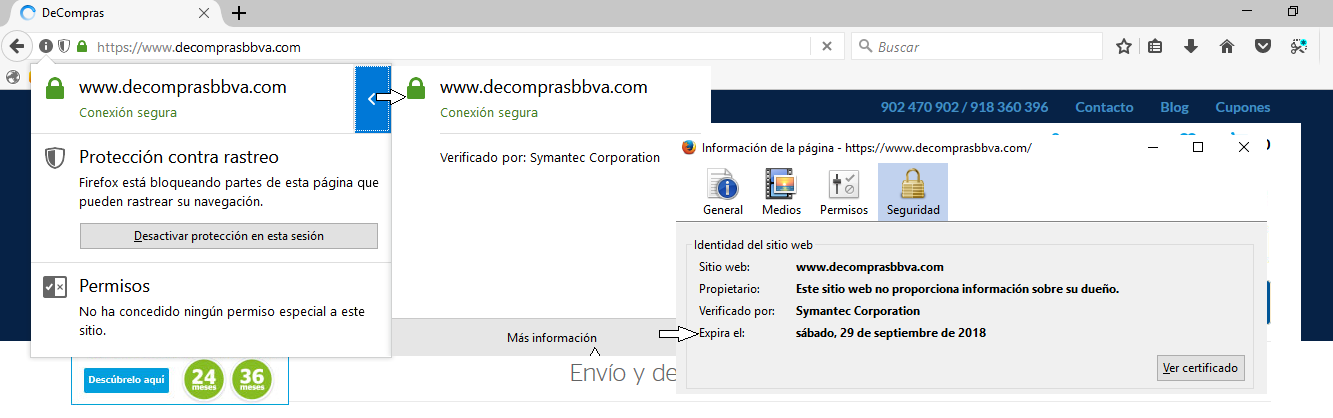Screen dimensions: 1333x418
Task: Show bookmarks list icon
Action: pos(1155,46)
